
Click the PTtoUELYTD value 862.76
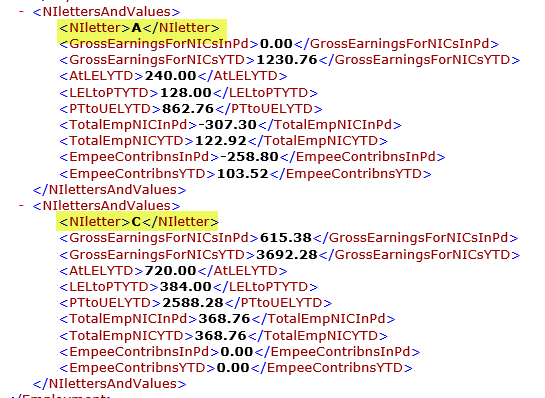(x=188, y=108)
